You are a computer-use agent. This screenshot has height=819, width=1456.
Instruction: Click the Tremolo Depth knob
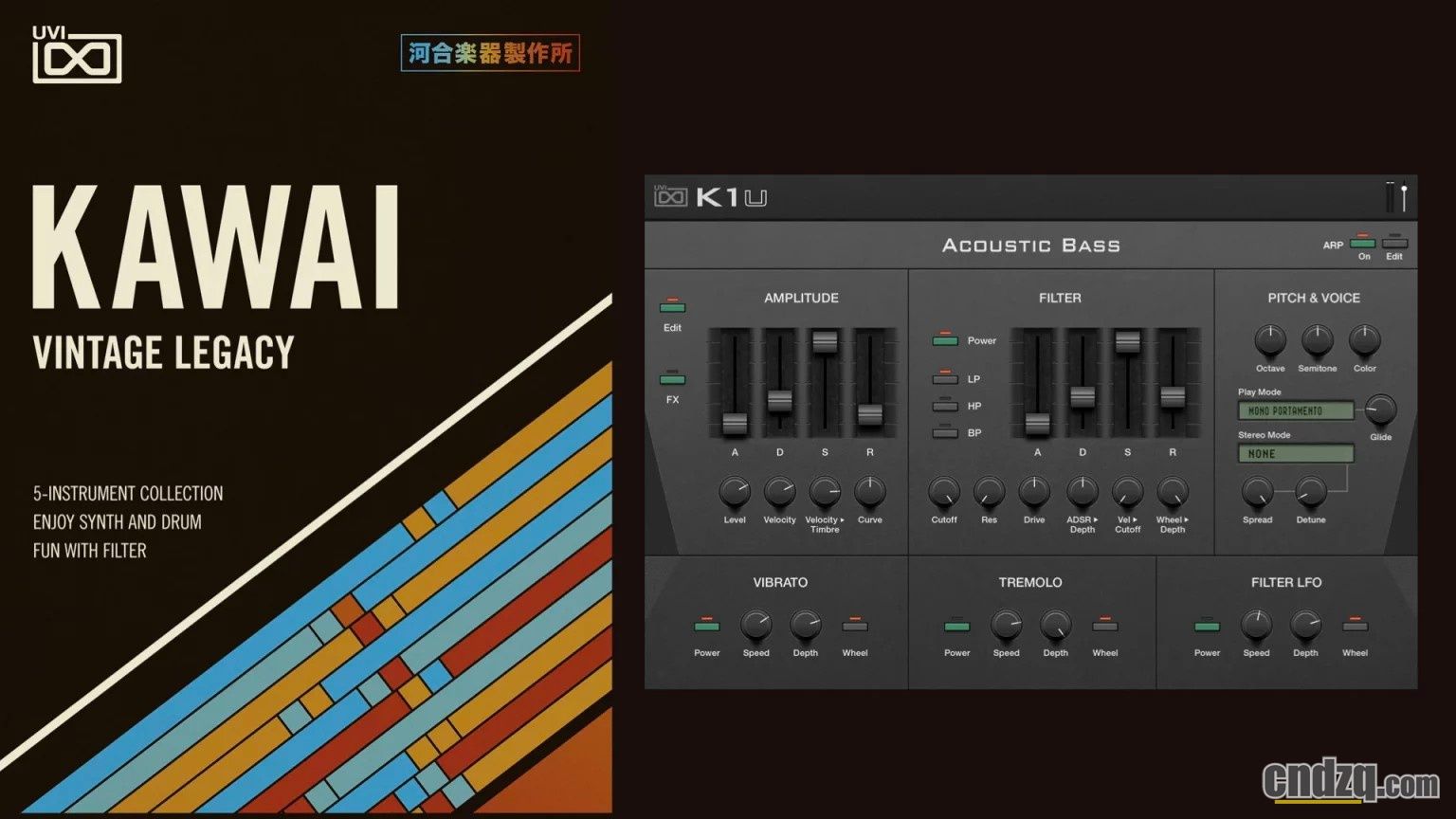coord(1055,626)
